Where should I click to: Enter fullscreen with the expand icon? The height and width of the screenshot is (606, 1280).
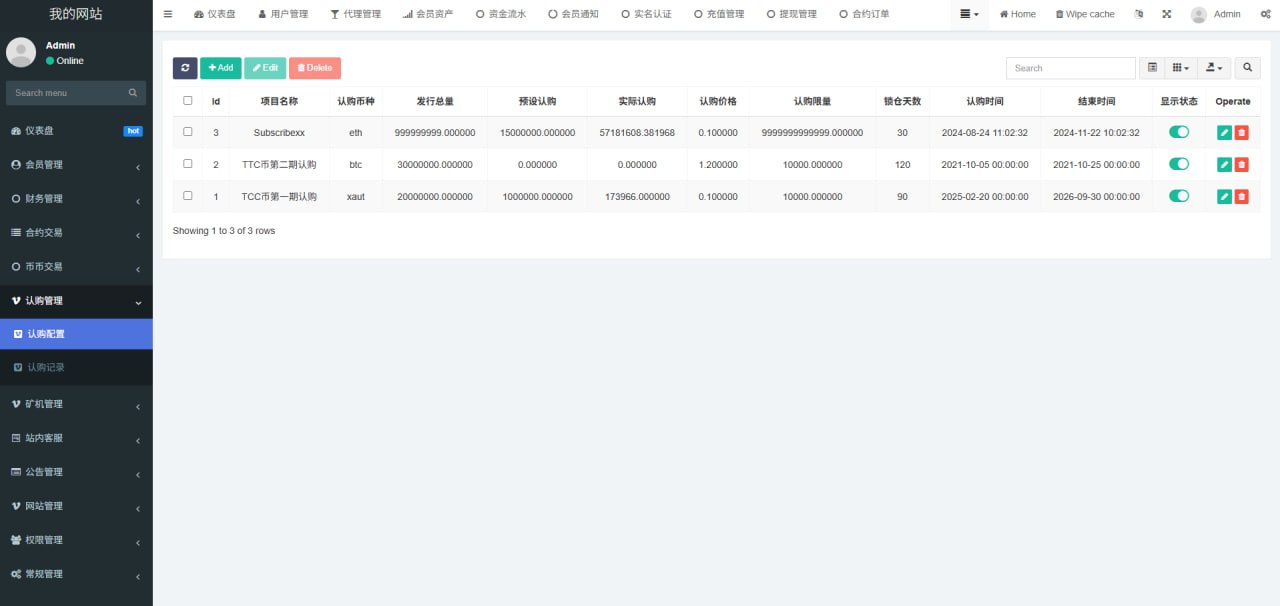click(1167, 14)
